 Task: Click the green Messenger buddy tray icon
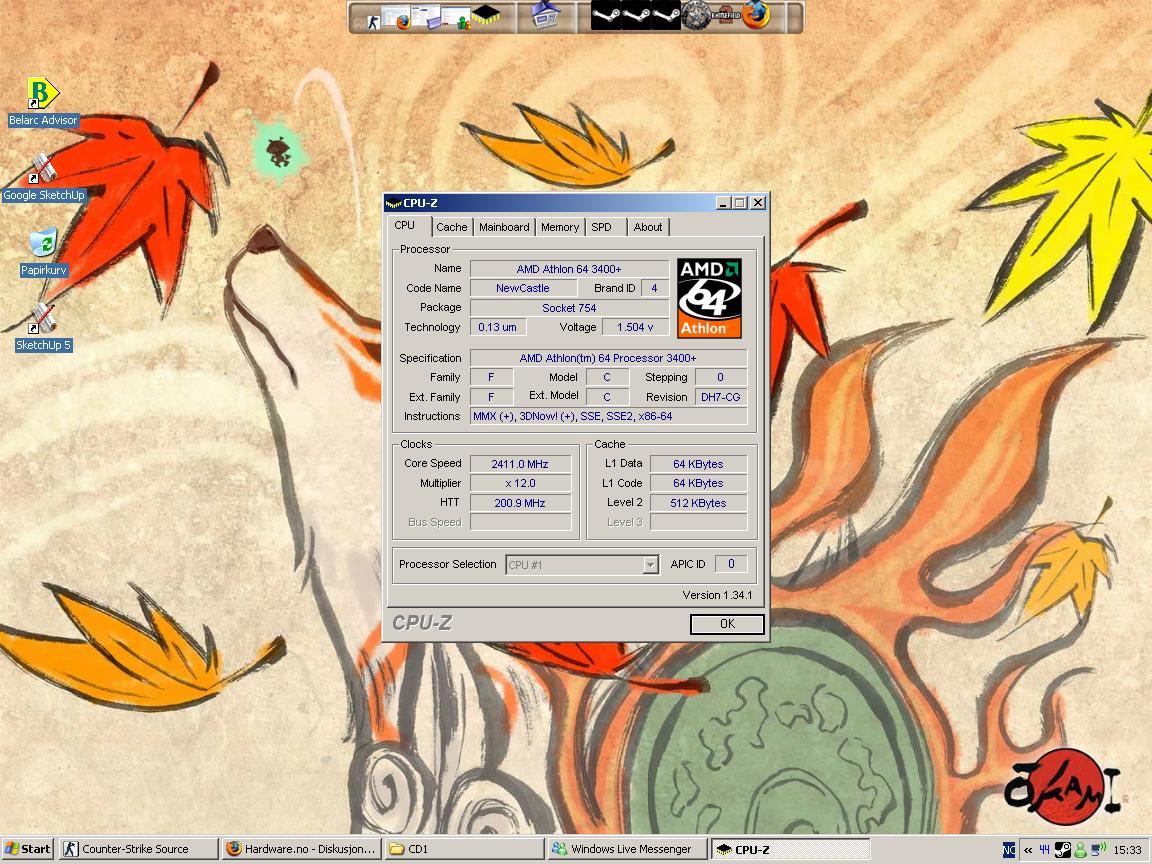point(1081,850)
